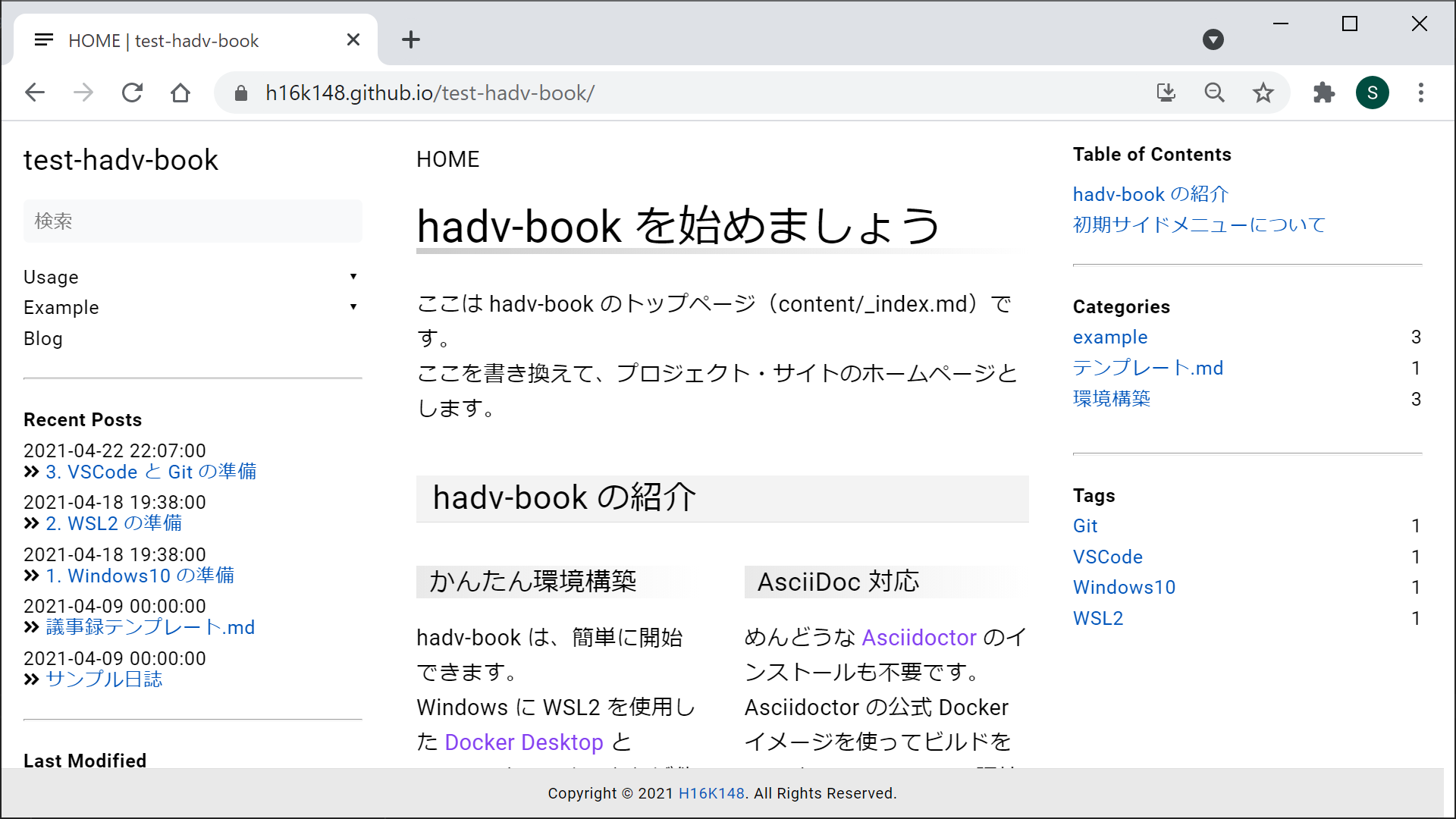This screenshot has height=819, width=1456.
Task: Expand the Usage menu arrow
Action: click(353, 277)
